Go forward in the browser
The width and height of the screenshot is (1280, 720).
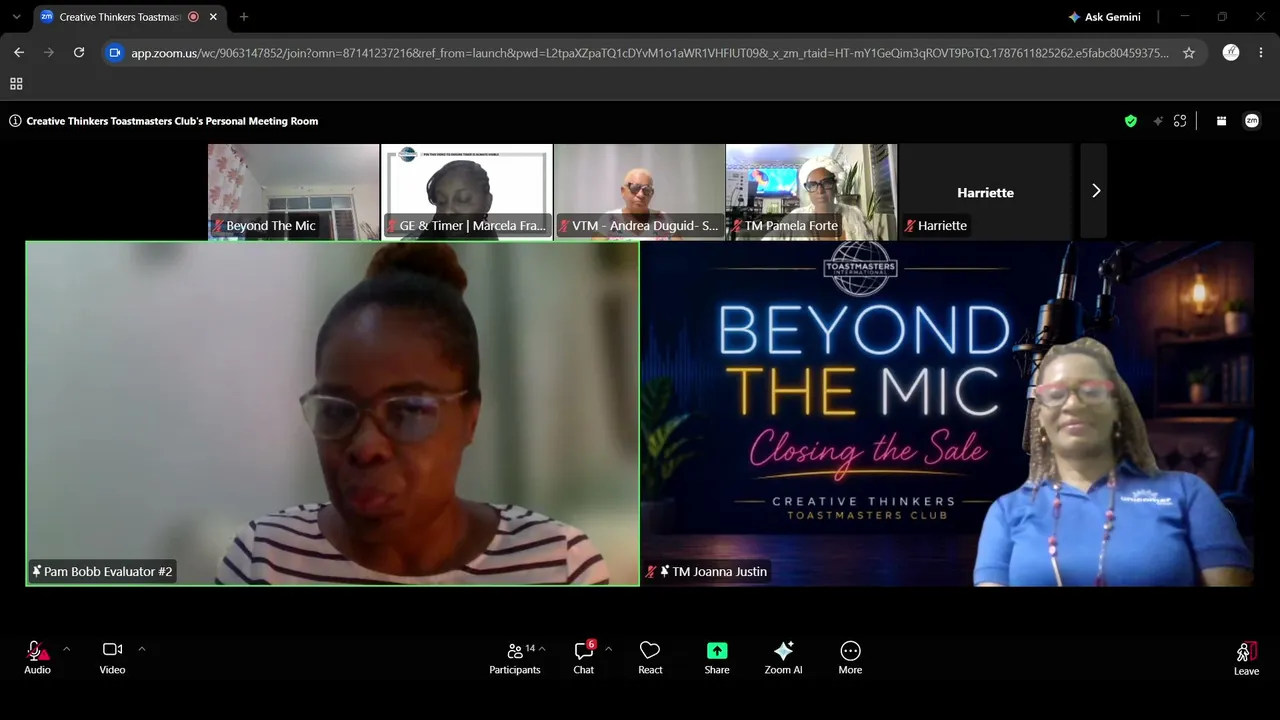pos(49,53)
